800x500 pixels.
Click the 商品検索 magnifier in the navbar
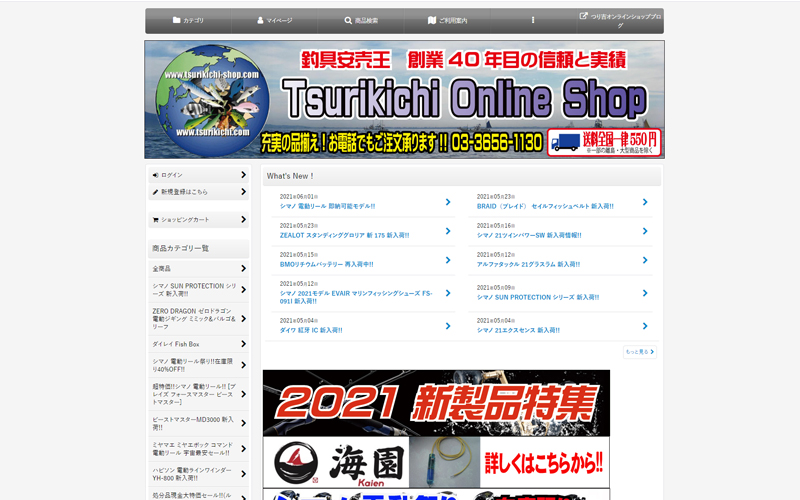pos(361,20)
